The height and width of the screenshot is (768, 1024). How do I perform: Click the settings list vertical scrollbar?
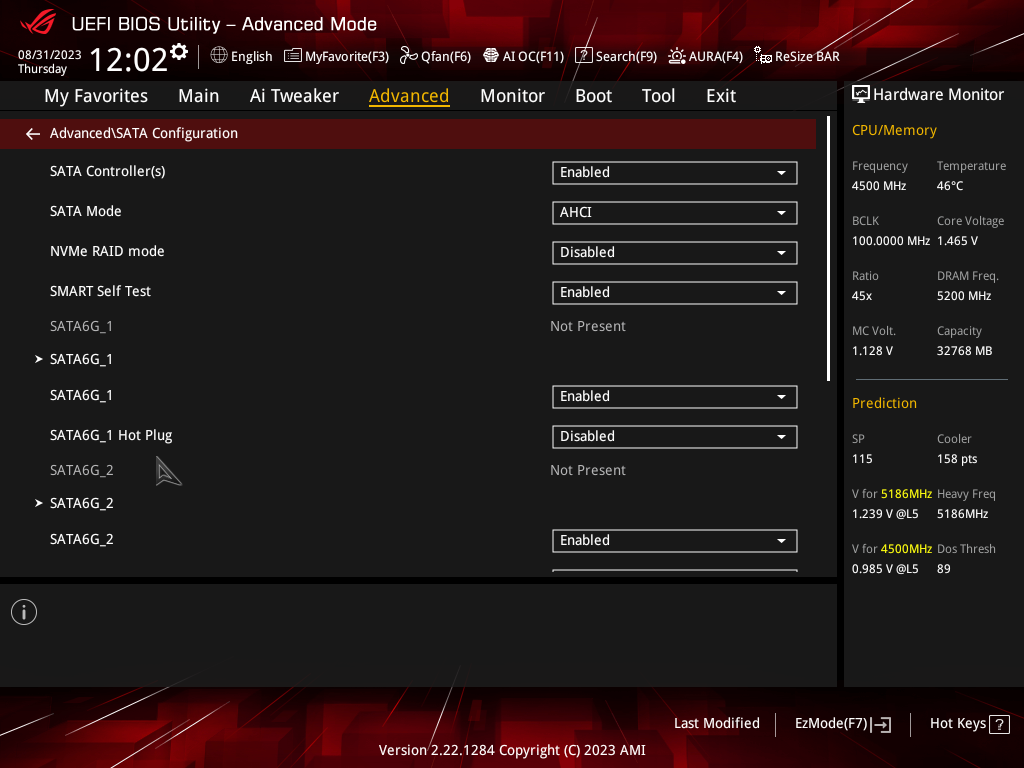click(x=828, y=248)
